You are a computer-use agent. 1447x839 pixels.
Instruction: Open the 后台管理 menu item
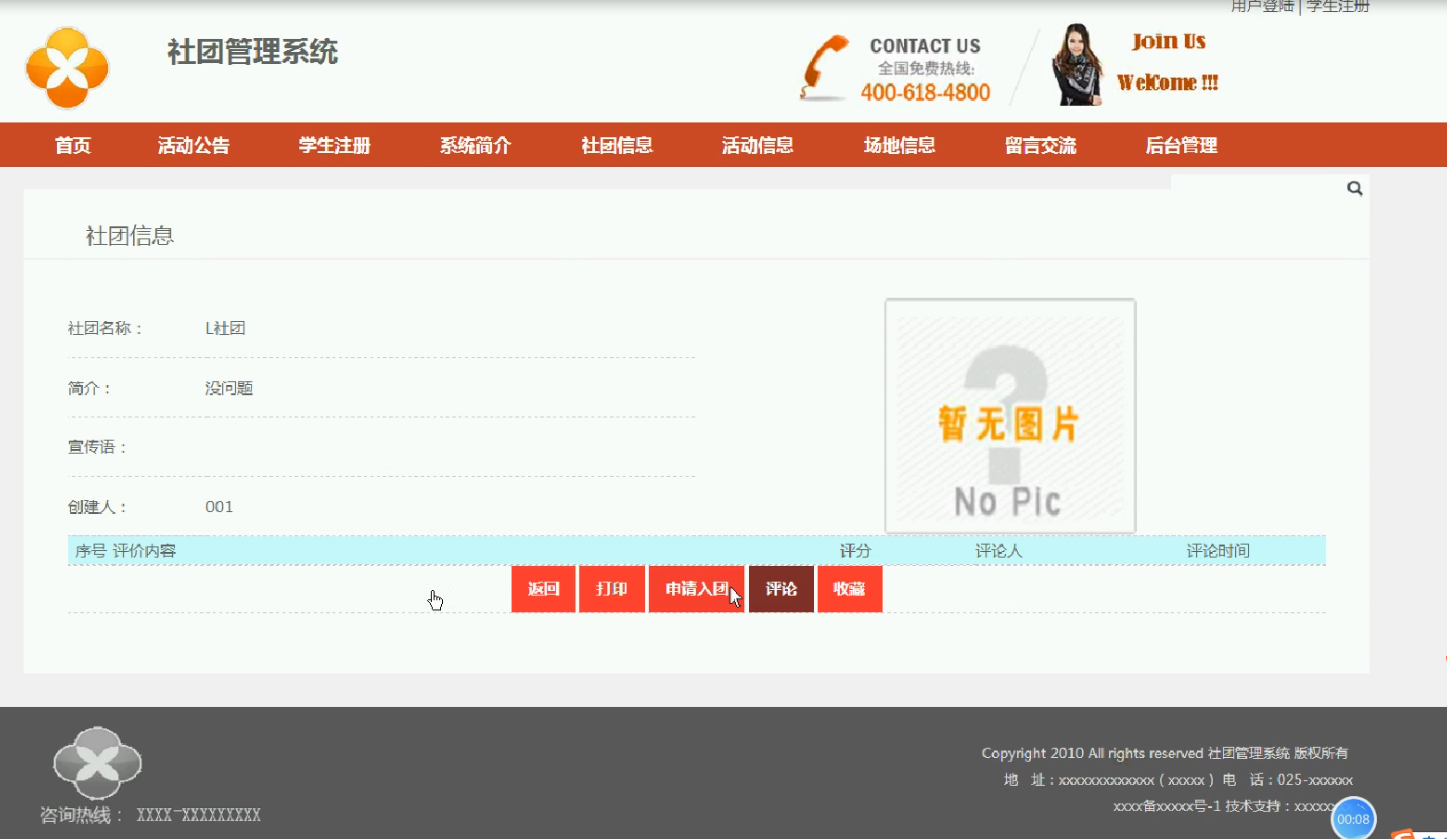(1182, 145)
